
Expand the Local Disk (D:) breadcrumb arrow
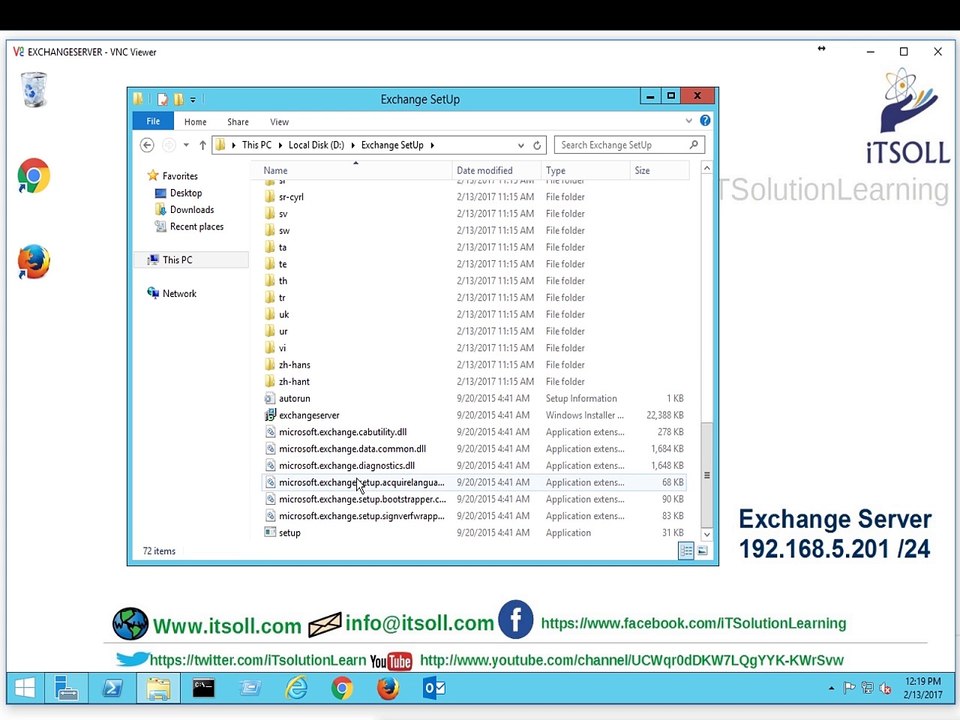click(x=353, y=145)
